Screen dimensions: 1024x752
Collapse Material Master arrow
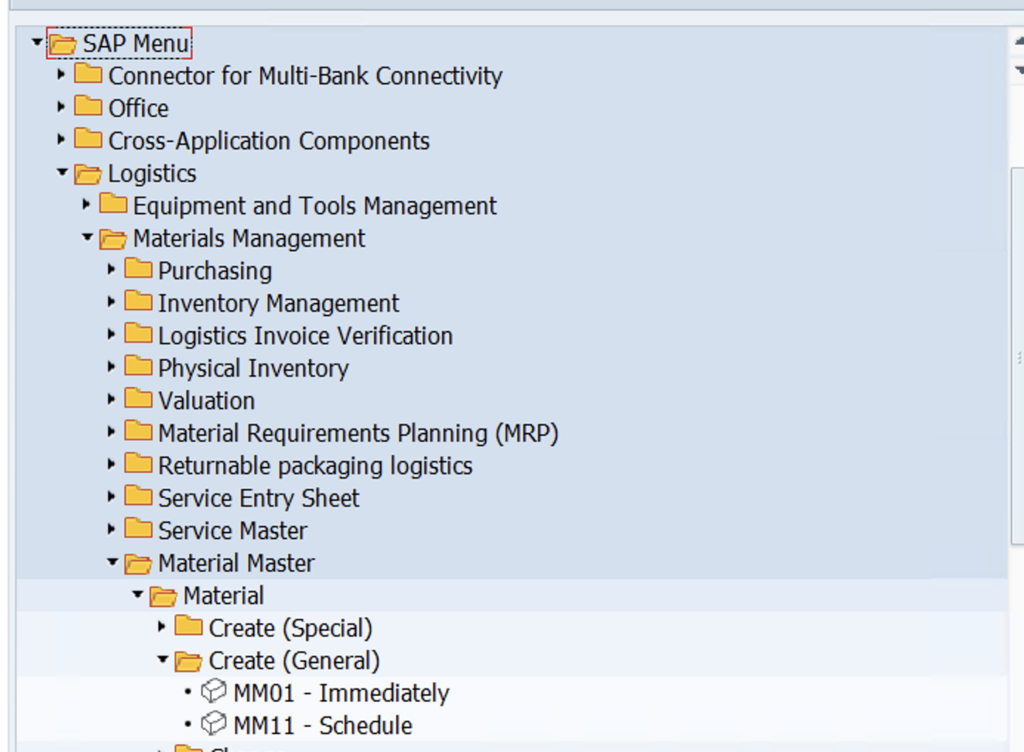[x=112, y=561]
